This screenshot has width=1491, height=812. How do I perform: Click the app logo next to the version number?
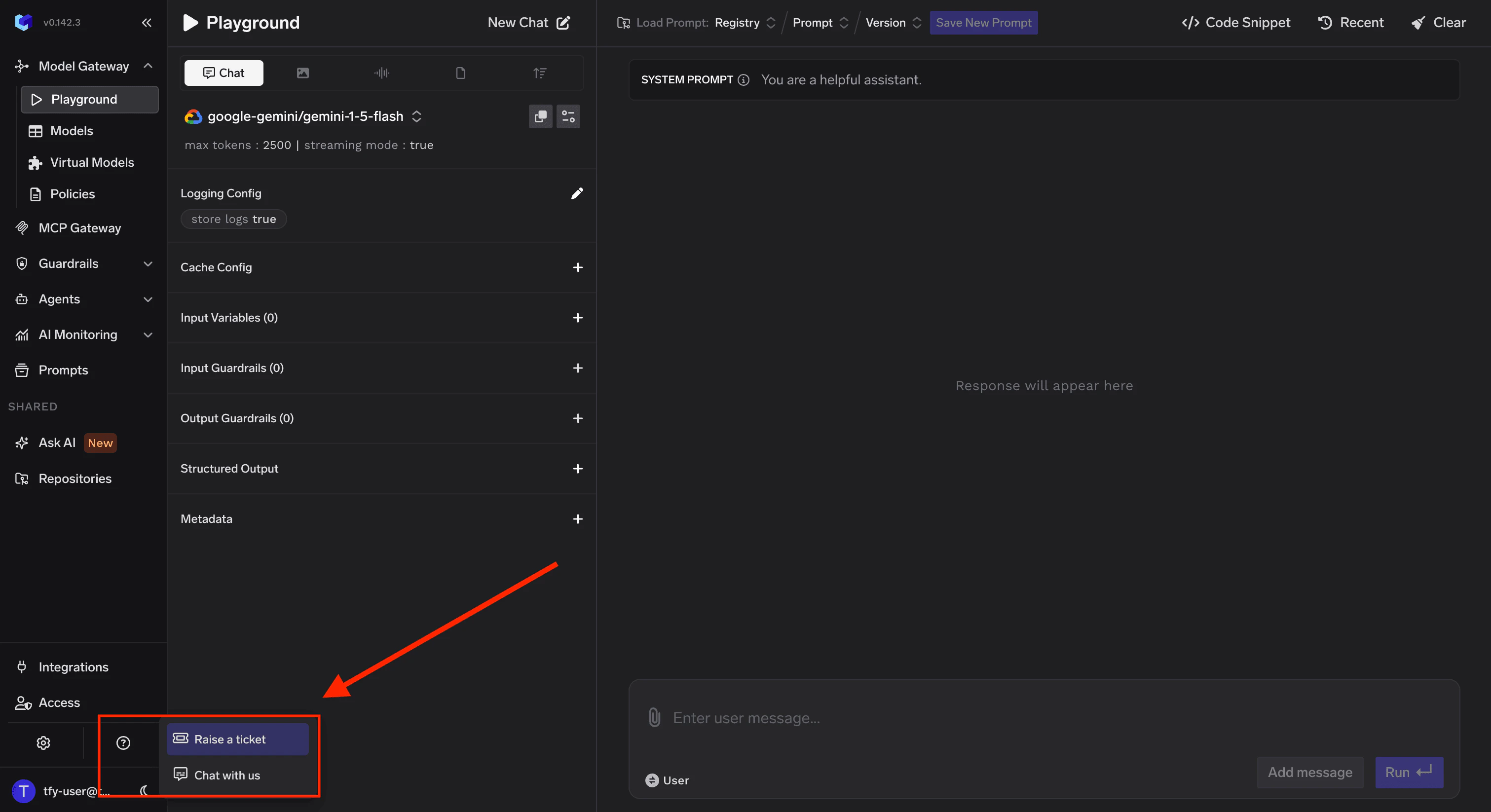(x=23, y=22)
